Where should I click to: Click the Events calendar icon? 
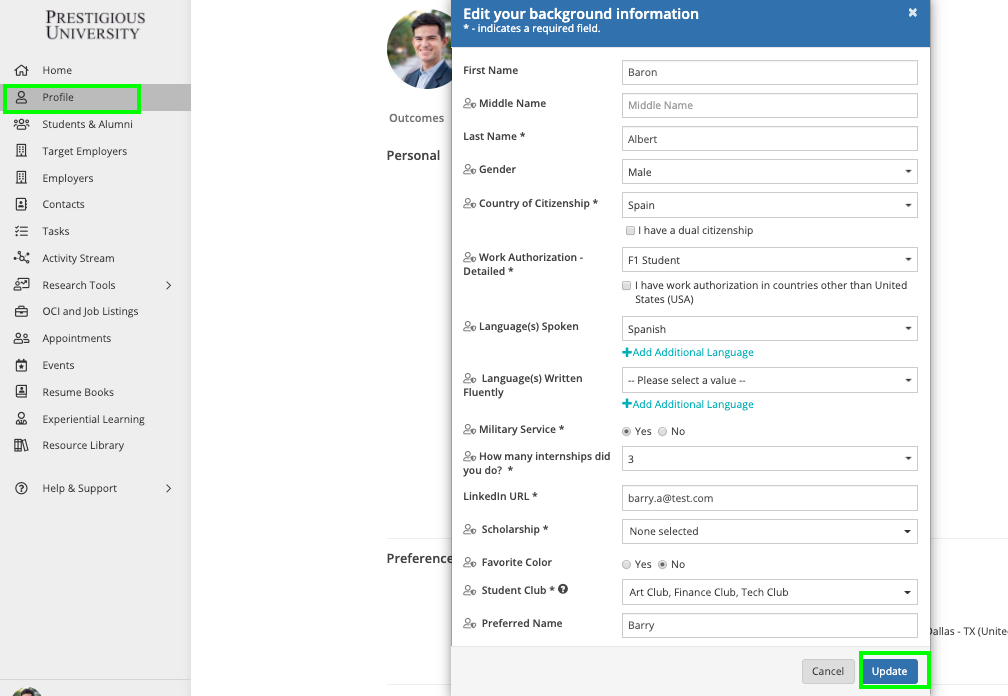click(21, 365)
